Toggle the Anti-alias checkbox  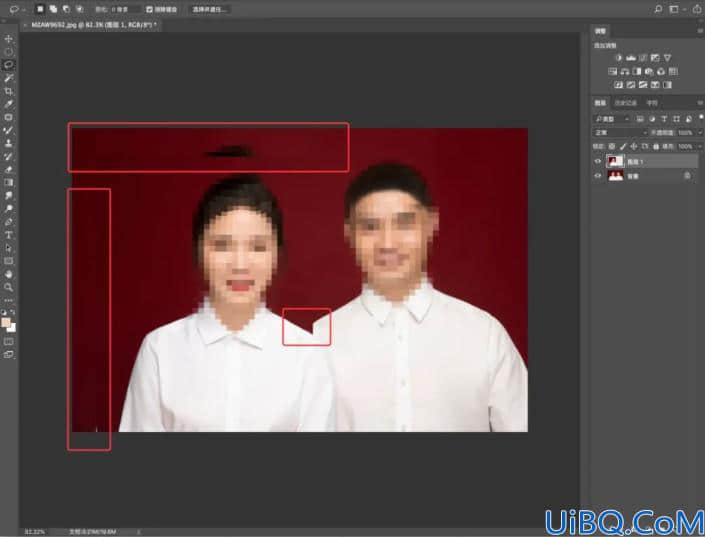tap(149, 9)
